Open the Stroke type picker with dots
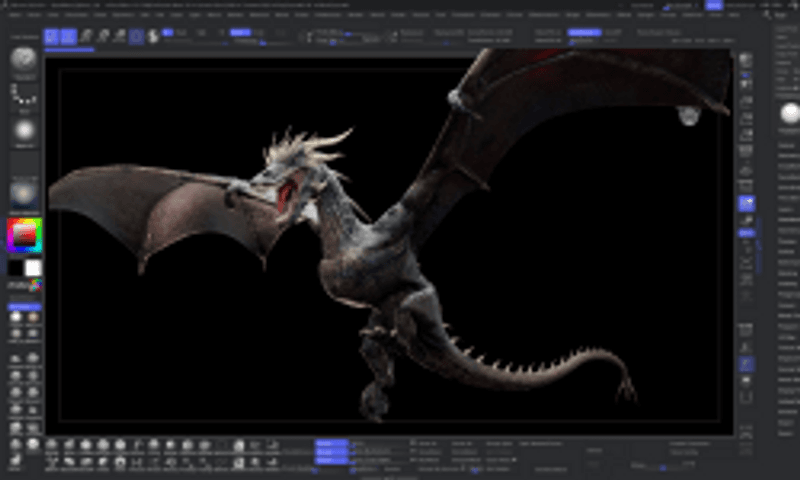The image size is (800, 480). pyautogui.click(x=24, y=96)
